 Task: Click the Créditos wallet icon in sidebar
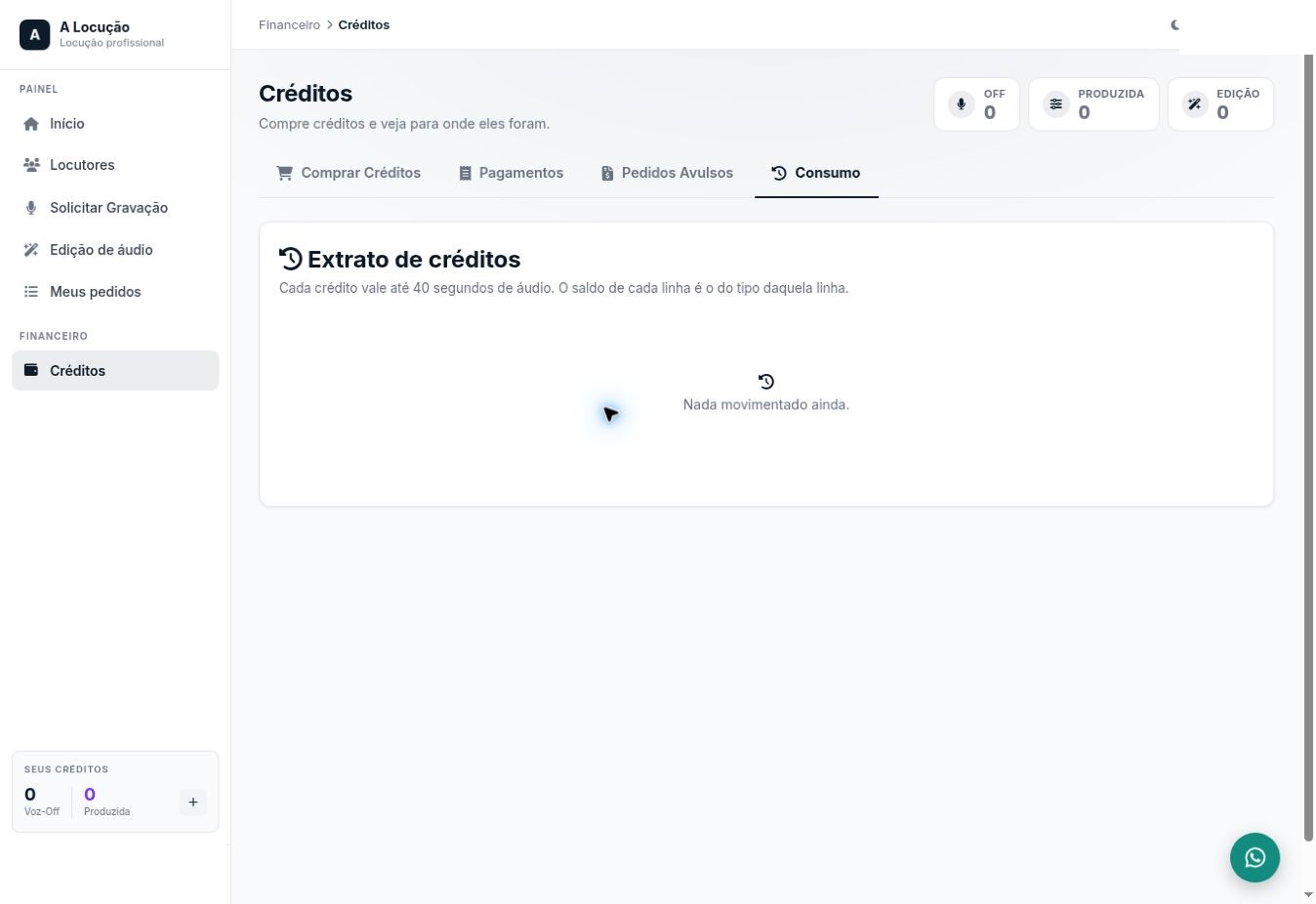(x=31, y=371)
